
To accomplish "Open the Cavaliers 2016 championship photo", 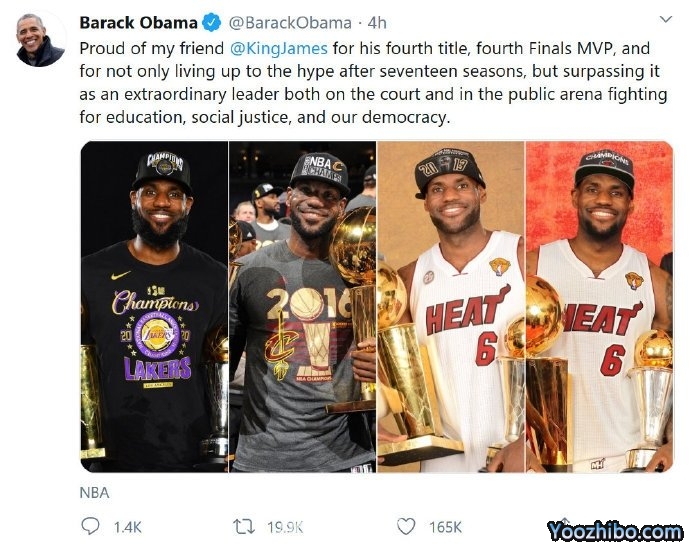I will point(302,306).
